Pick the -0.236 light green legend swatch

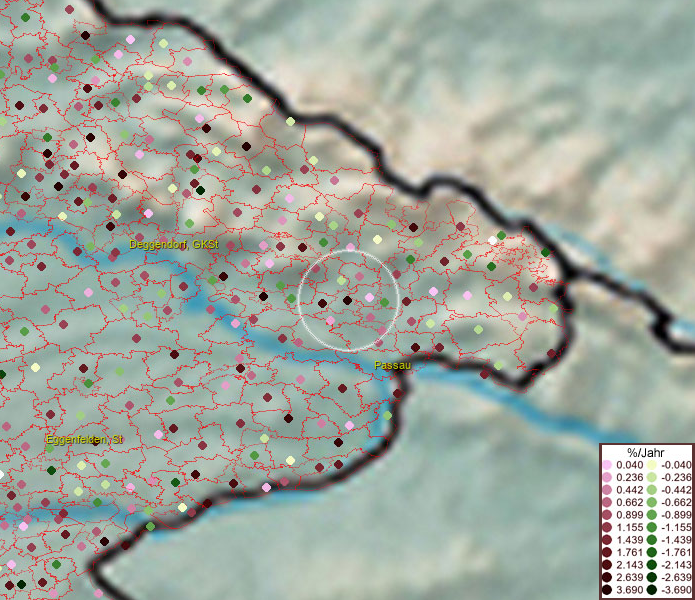[652, 477]
